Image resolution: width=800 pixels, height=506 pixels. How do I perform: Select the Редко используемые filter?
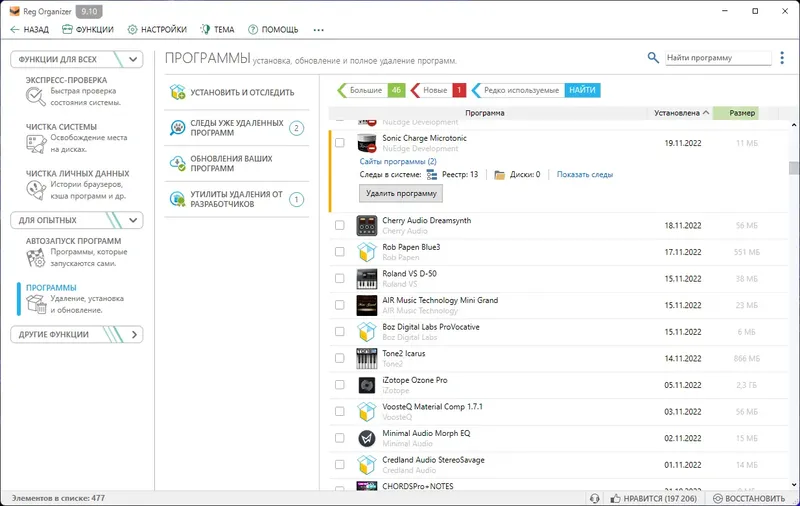coord(517,90)
